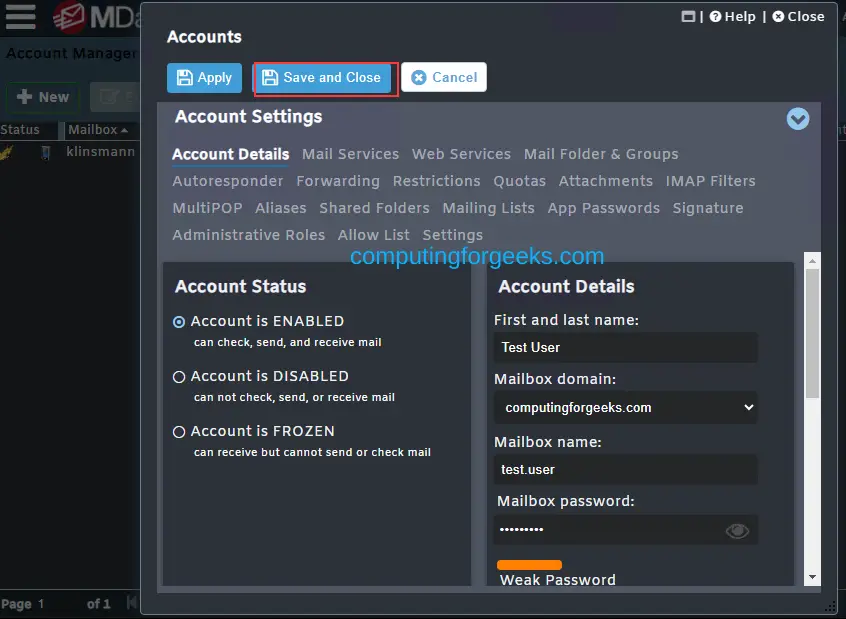
Task: Open the Mailbox domain dropdown
Action: (x=625, y=407)
